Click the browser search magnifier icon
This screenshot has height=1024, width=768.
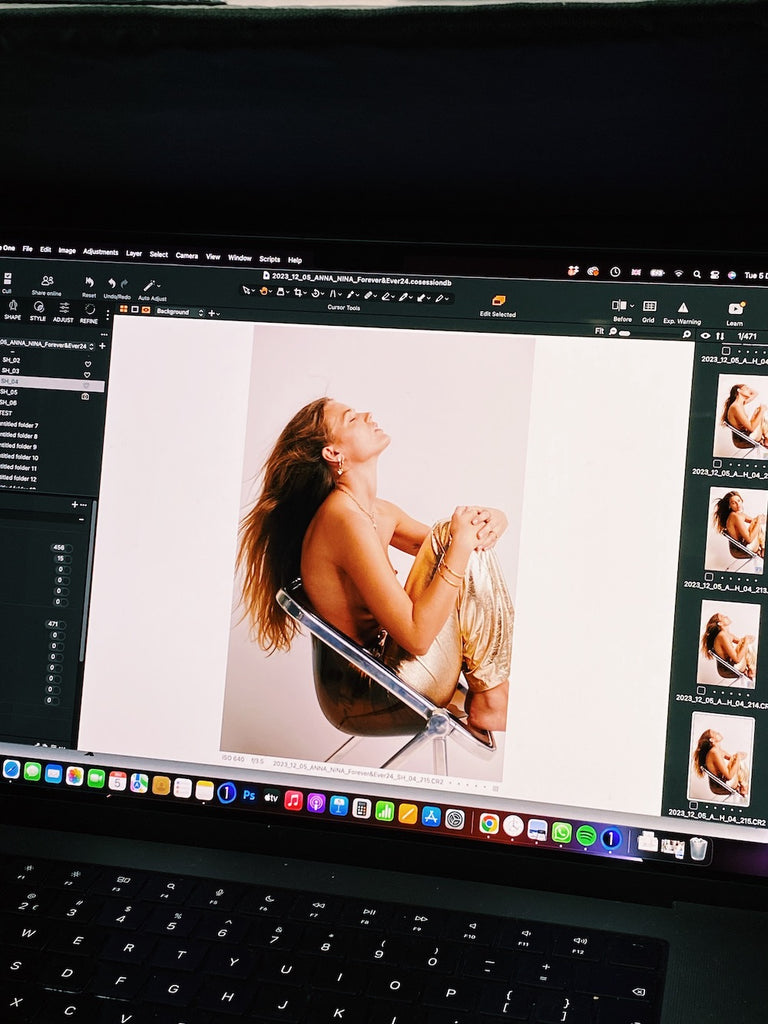[x=686, y=334]
